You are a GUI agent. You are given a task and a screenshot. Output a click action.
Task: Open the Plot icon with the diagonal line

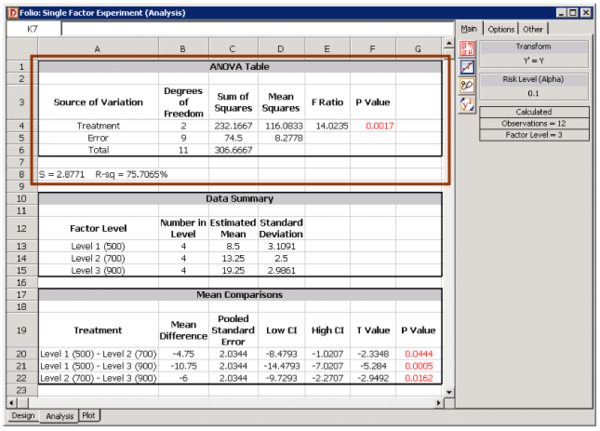466,65
